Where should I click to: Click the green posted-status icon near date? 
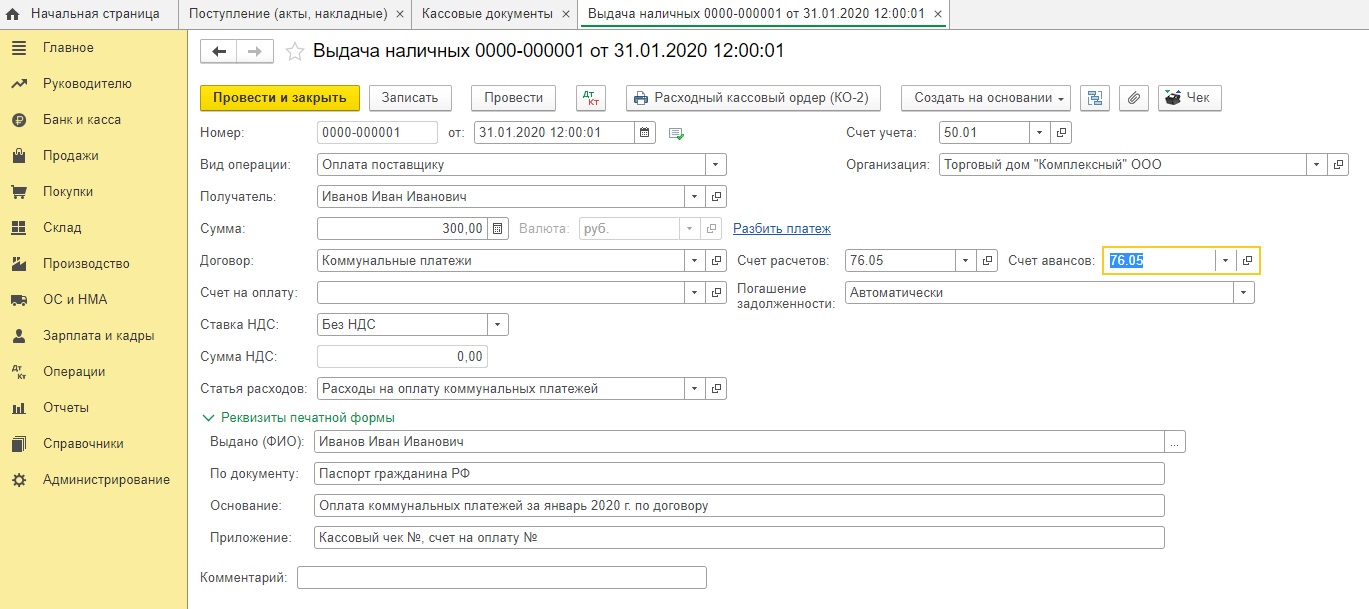coord(676,133)
